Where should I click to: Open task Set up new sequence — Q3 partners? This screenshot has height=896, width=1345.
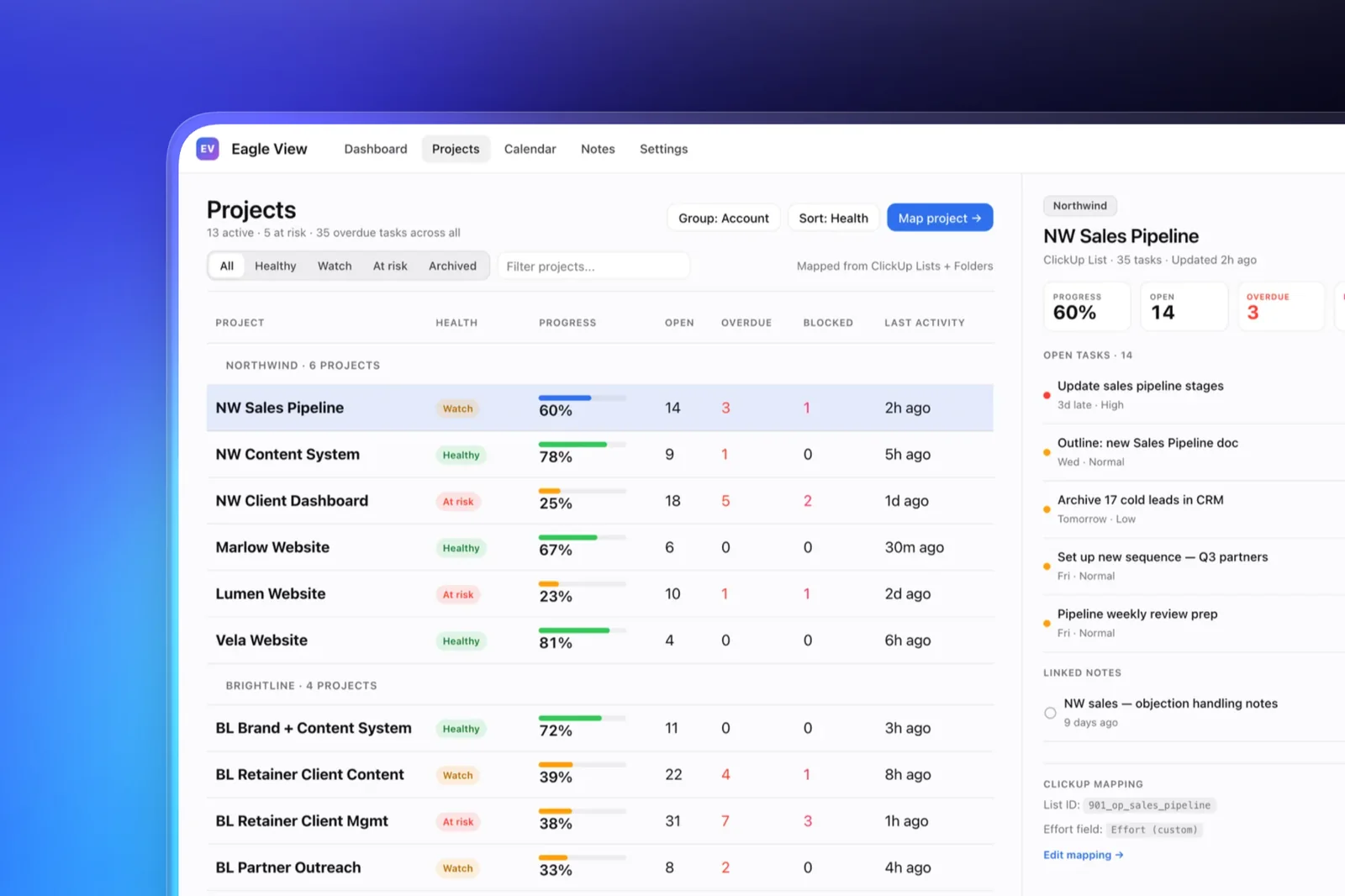[1163, 557]
